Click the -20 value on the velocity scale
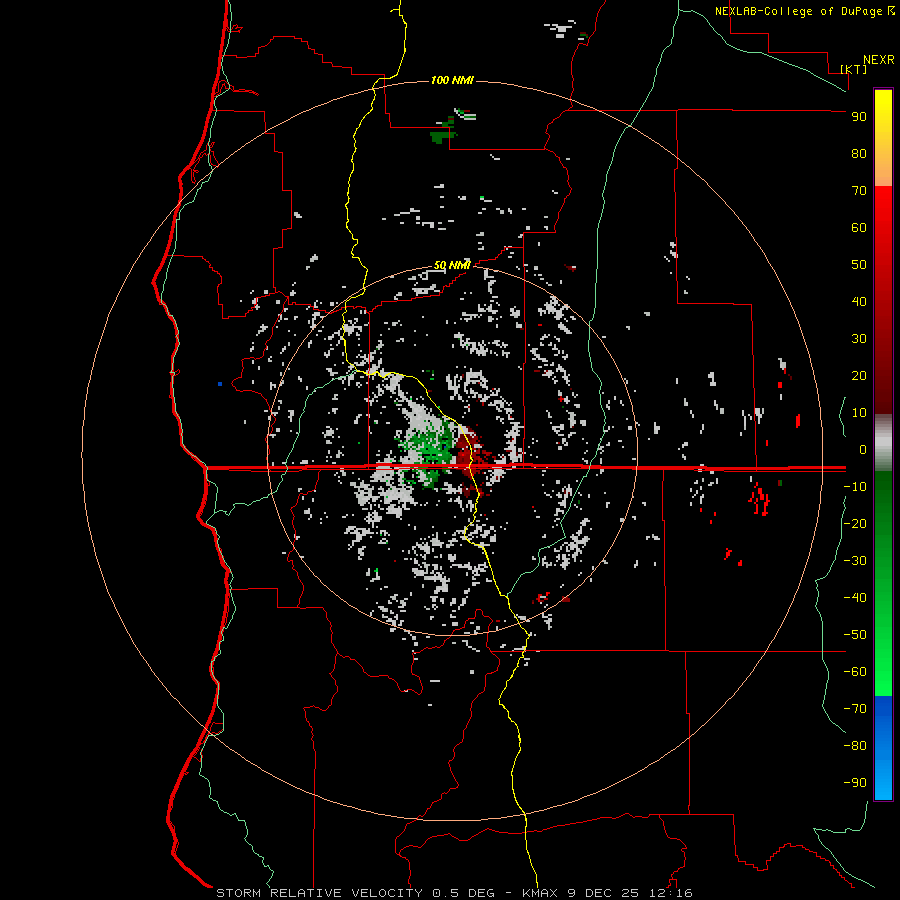Image resolution: width=900 pixels, height=900 pixels. [x=855, y=523]
